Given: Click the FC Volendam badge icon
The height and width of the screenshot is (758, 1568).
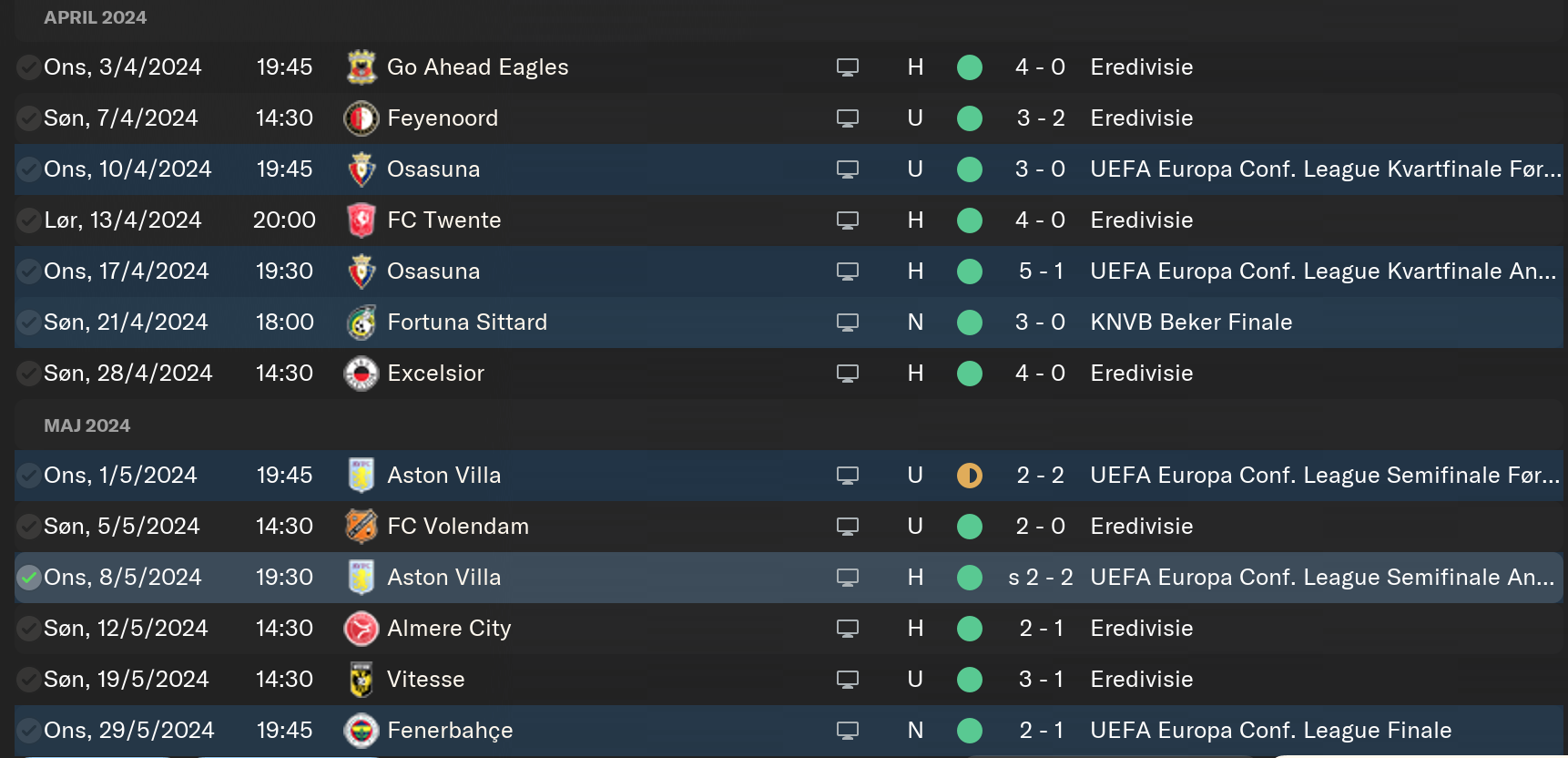Looking at the screenshot, I should 361,527.
